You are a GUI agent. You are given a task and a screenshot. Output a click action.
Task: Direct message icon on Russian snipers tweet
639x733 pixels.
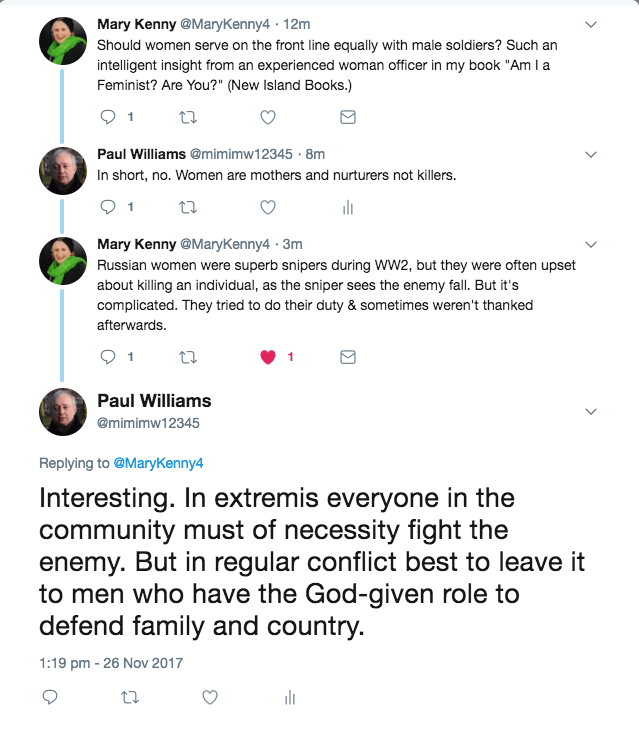click(348, 357)
